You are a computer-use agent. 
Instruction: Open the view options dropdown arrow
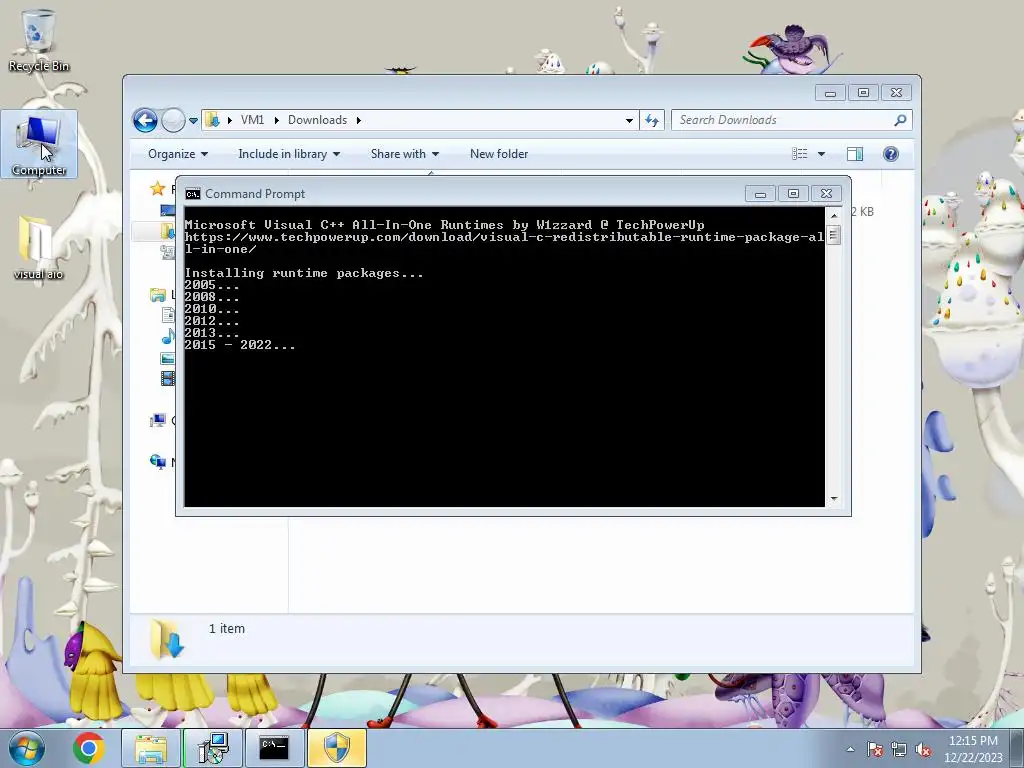[x=822, y=154]
